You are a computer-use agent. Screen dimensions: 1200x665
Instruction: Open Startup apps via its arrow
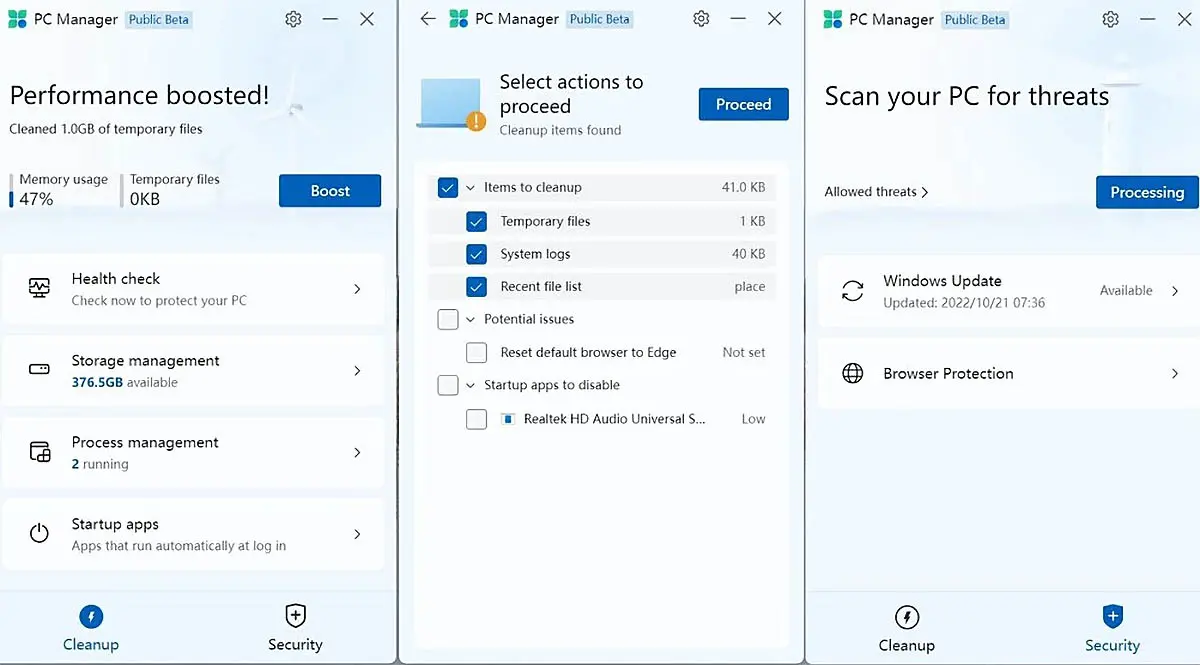(358, 535)
